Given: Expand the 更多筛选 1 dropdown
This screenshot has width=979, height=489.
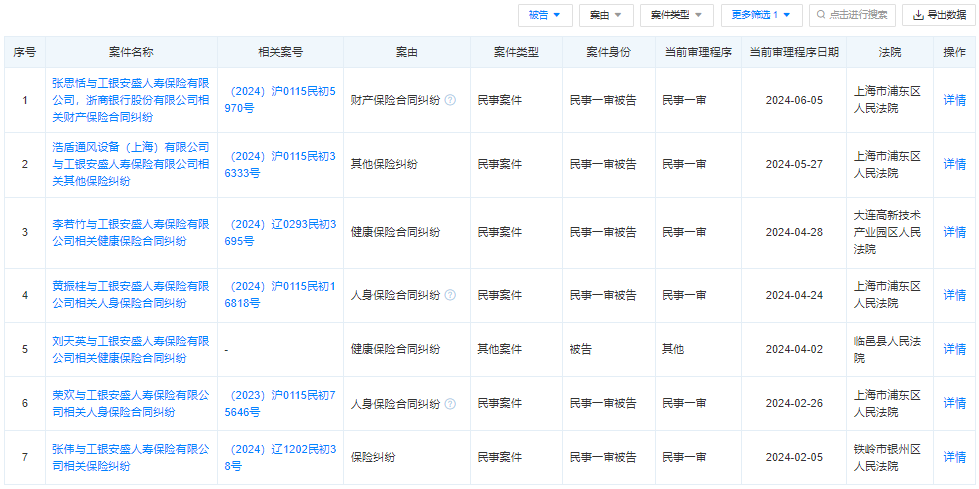Looking at the screenshot, I should click(x=760, y=15).
